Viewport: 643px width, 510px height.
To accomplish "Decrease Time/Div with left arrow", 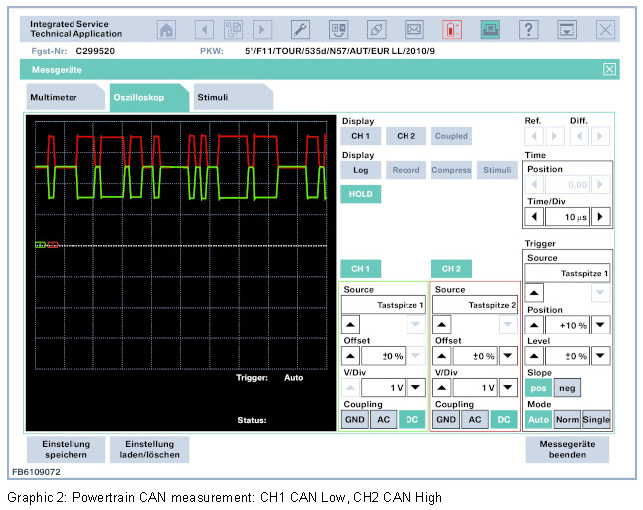I will coord(535,216).
